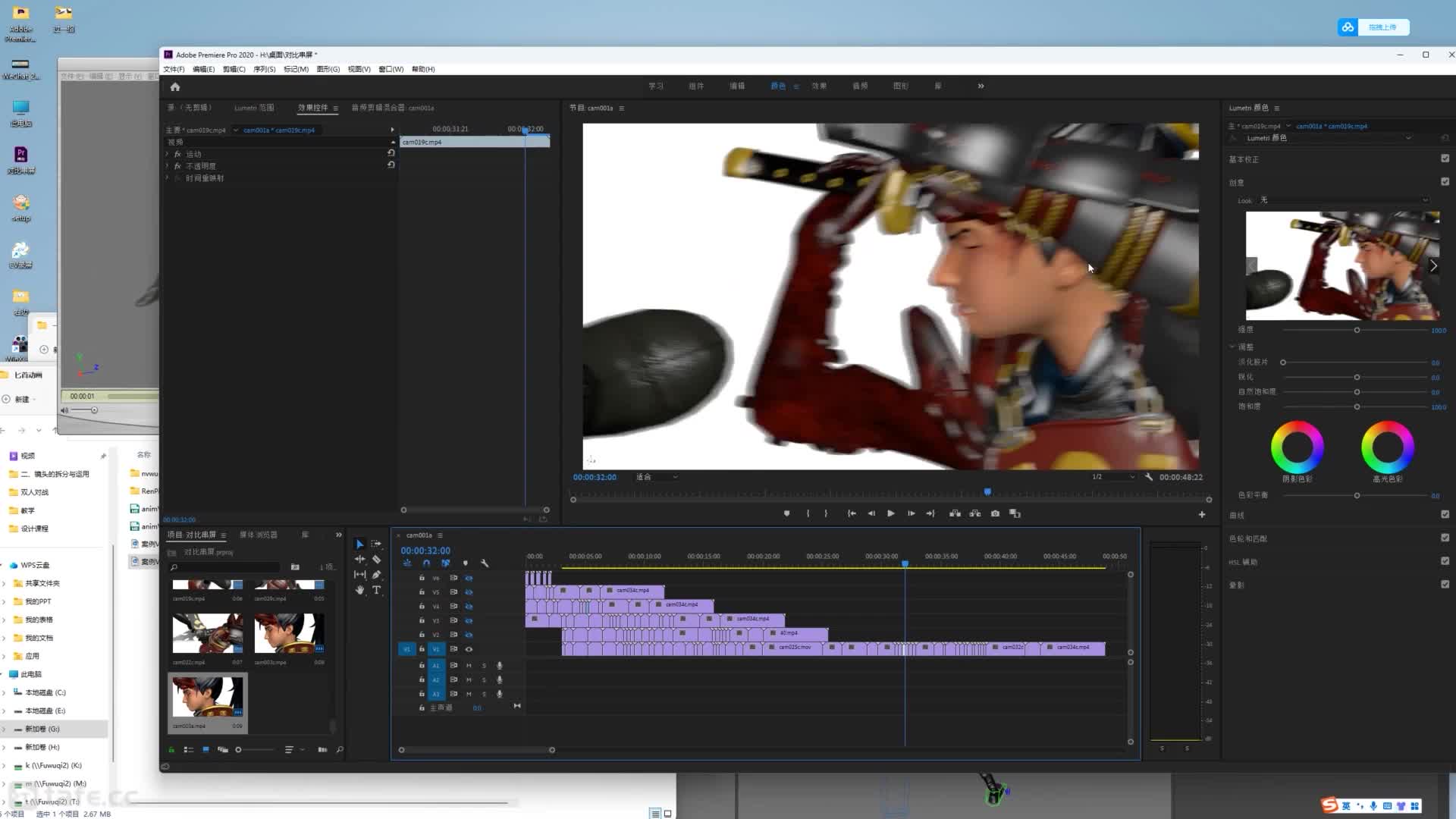Enable voice-over record on A3
This screenshot has width=1456, height=819.
click(x=499, y=694)
